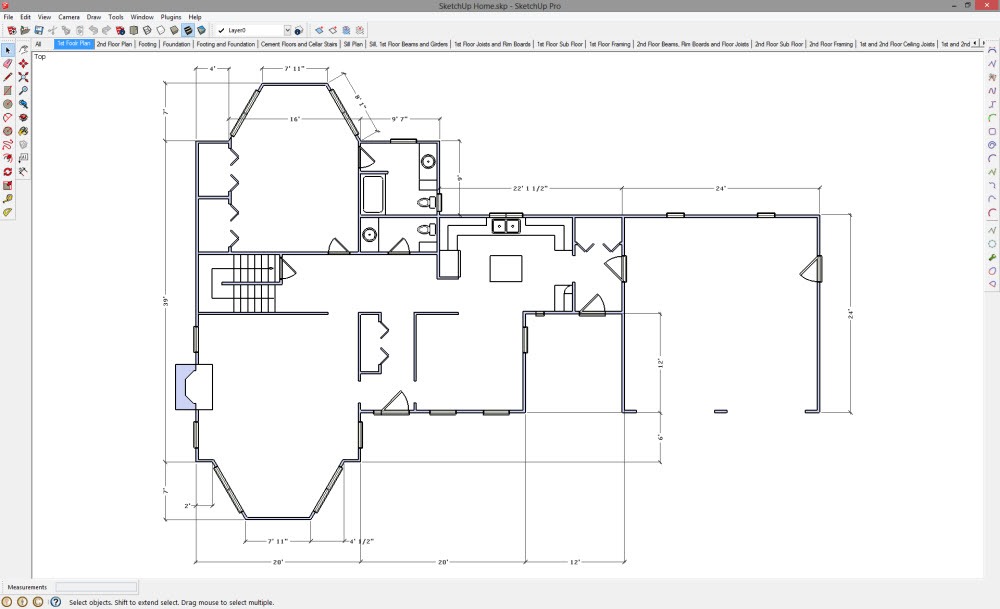1000x609 pixels.
Task: Pick the Pencil line tool
Action: click(8, 76)
